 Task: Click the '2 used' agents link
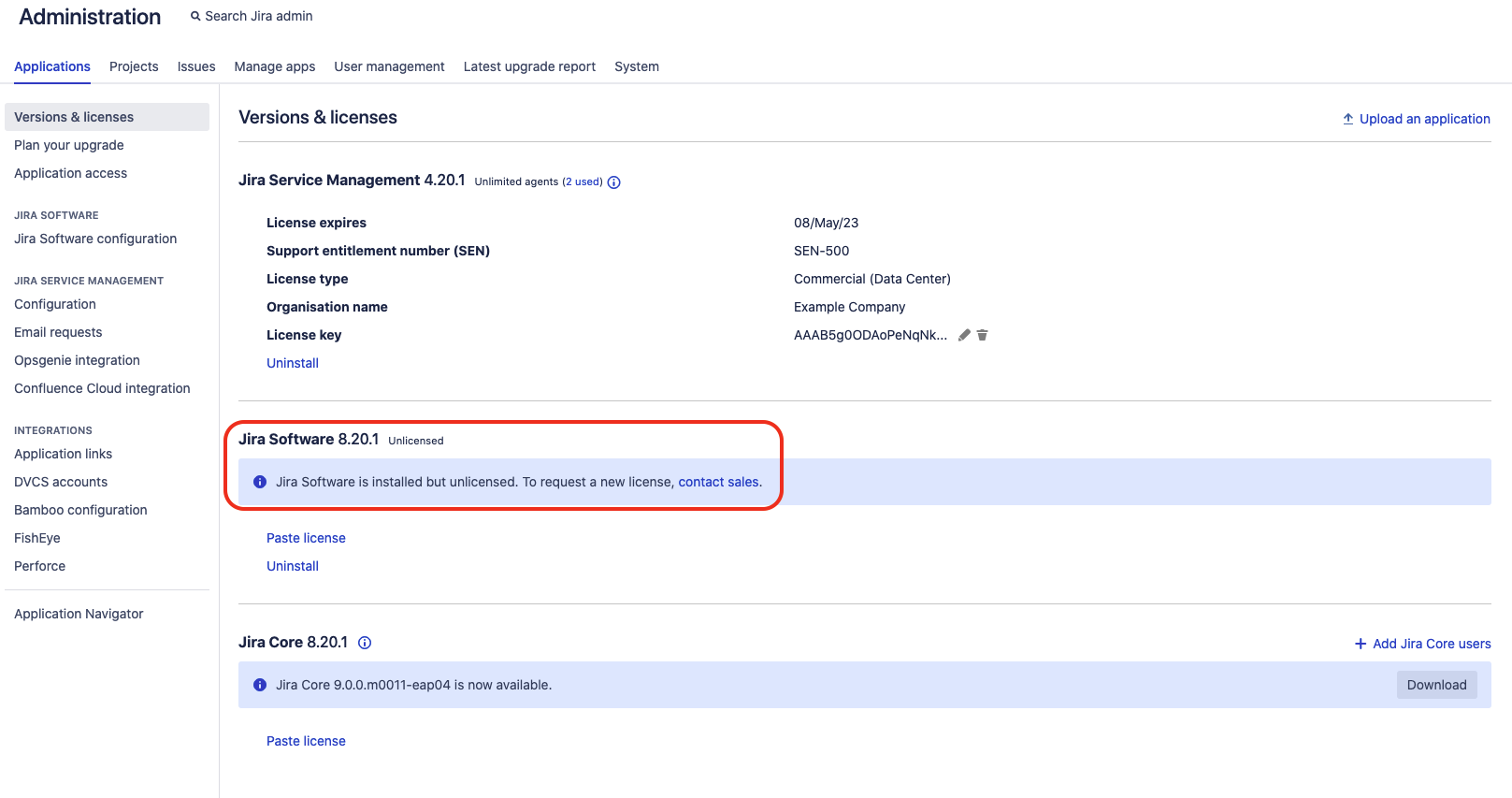pos(583,181)
